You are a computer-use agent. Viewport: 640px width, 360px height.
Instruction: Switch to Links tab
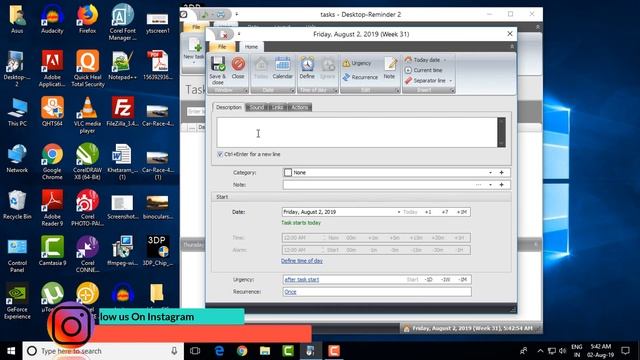278,107
